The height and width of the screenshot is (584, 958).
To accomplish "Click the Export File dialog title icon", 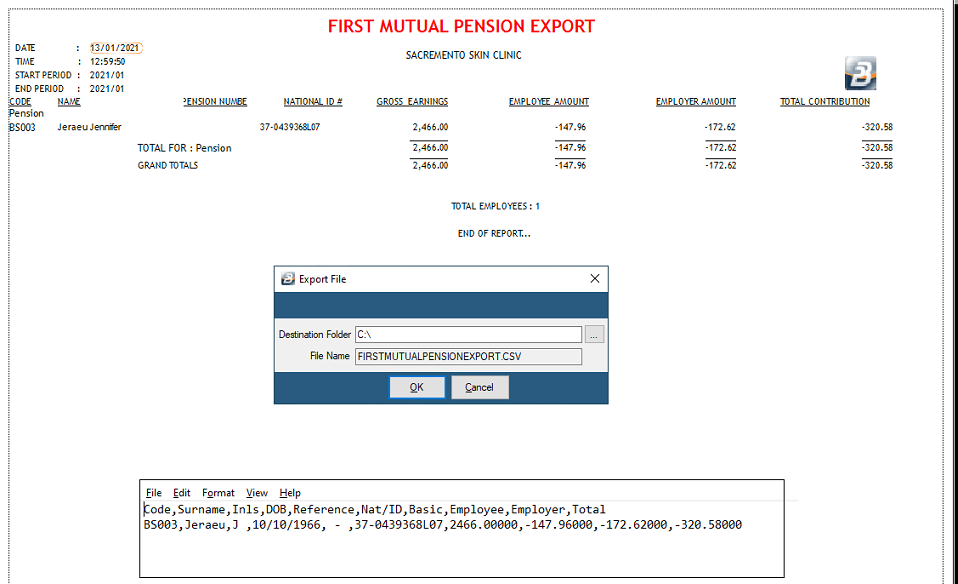I will click(x=288, y=279).
